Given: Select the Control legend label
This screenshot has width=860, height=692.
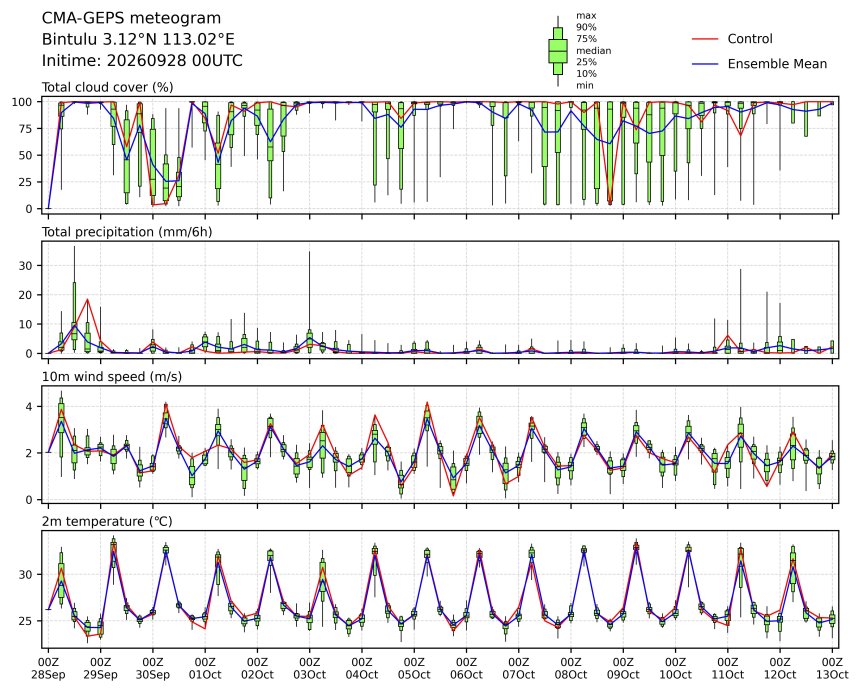Looking at the screenshot, I should (x=750, y=39).
